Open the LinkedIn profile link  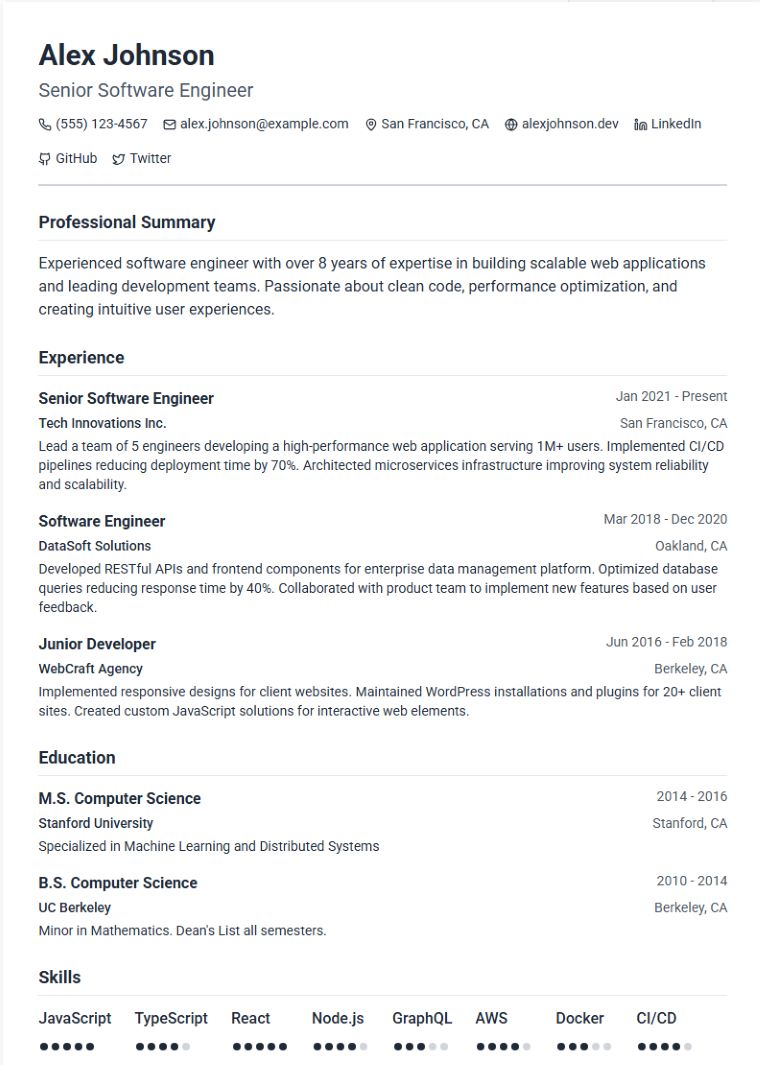pyautogui.click(x=676, y=124)
